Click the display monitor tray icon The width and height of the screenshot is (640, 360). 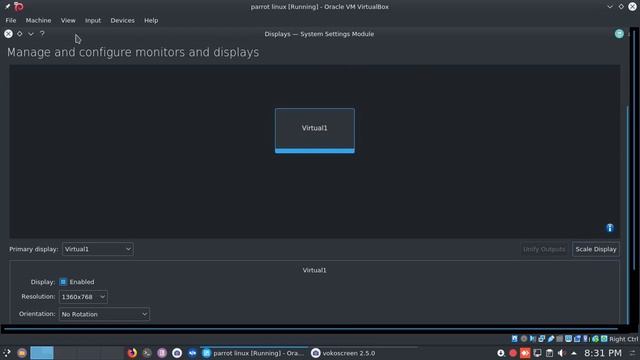(538, 353)
